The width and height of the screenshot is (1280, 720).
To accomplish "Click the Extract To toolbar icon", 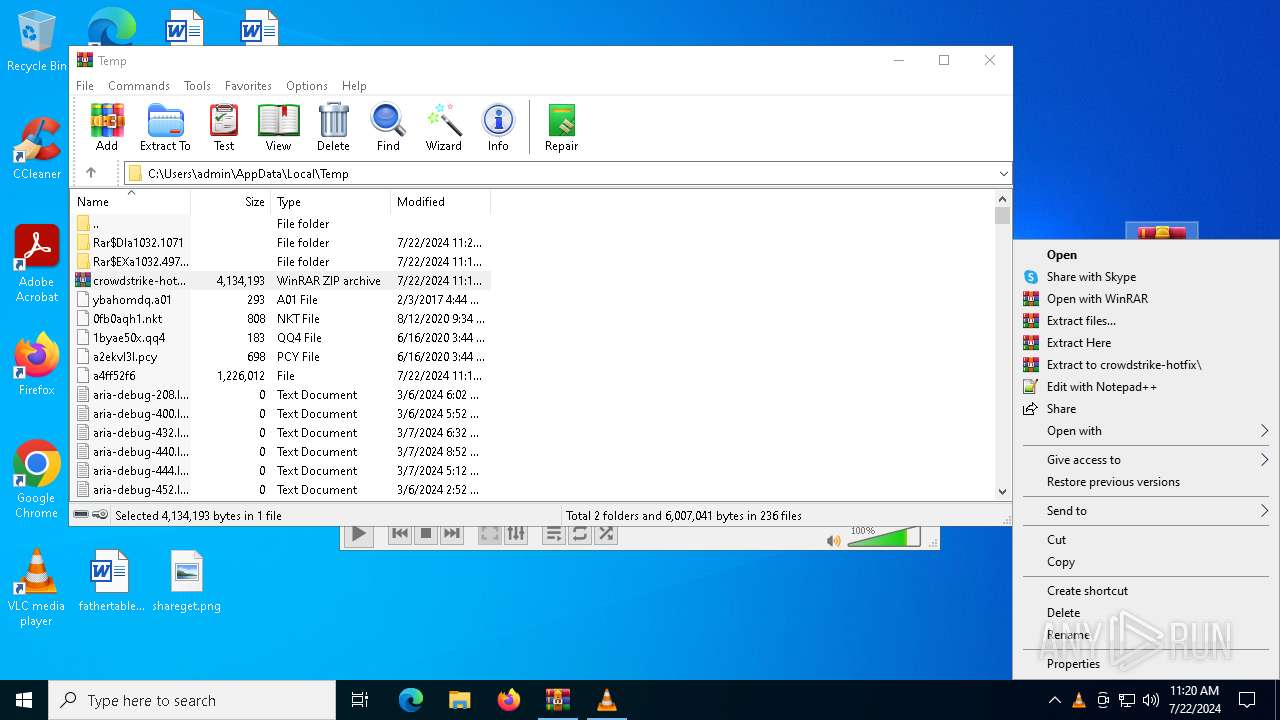I will 165,128.
